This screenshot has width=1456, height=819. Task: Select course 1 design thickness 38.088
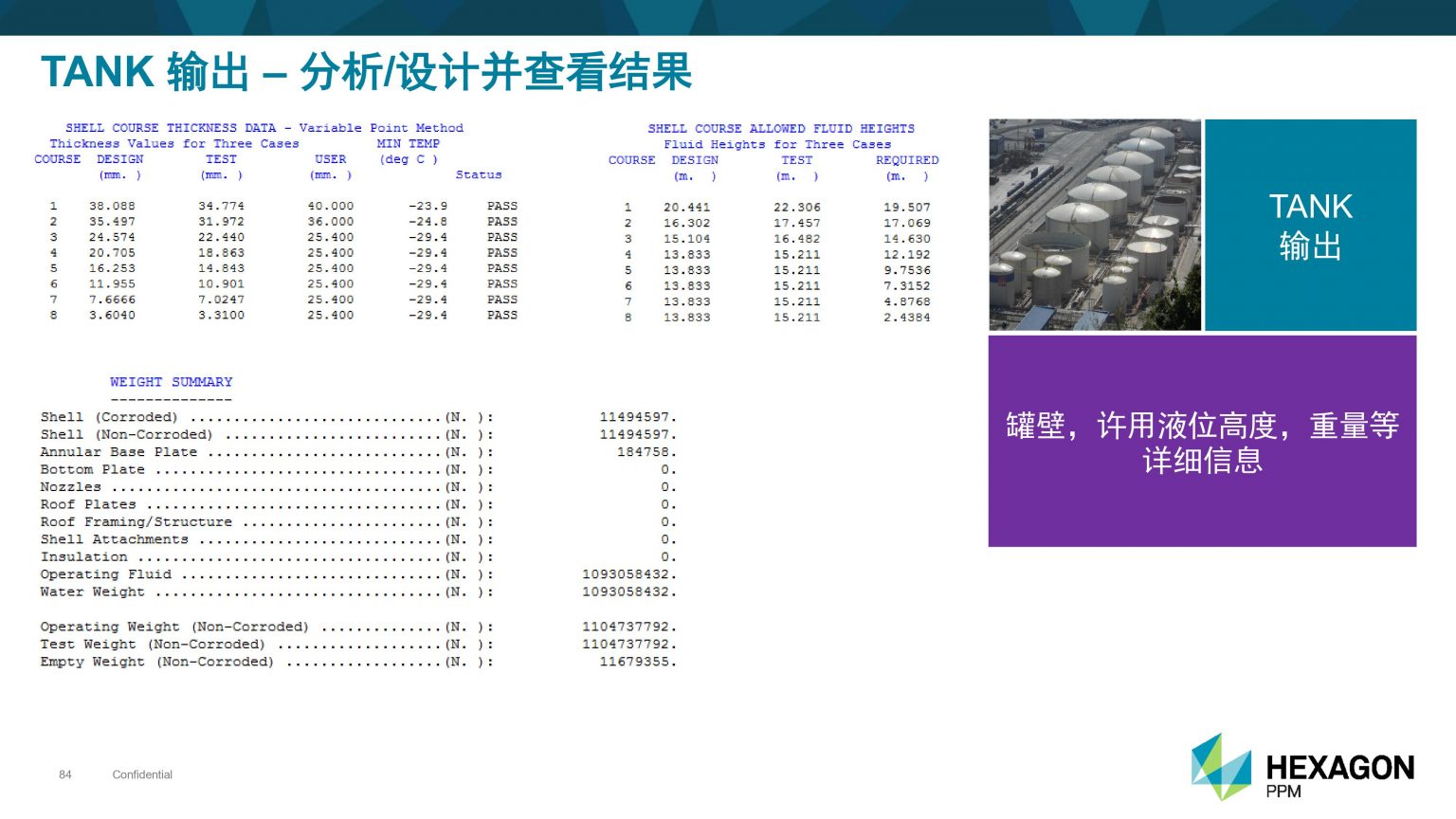click(x=112, y=206)
